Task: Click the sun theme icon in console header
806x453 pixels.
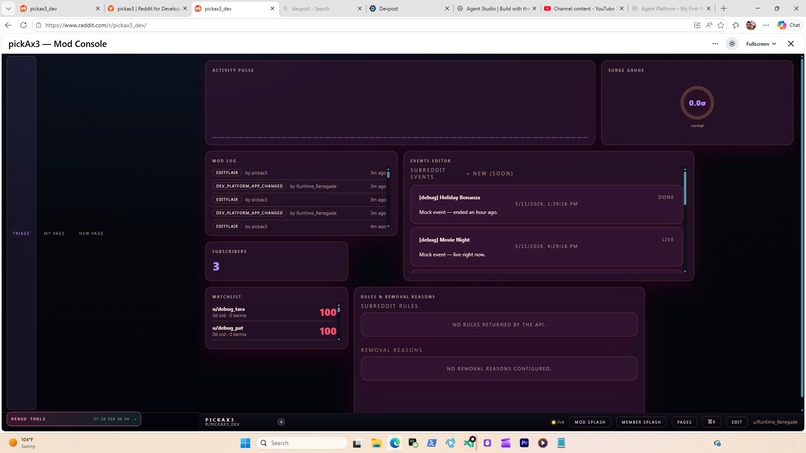Action: click(x=732, y=44)
